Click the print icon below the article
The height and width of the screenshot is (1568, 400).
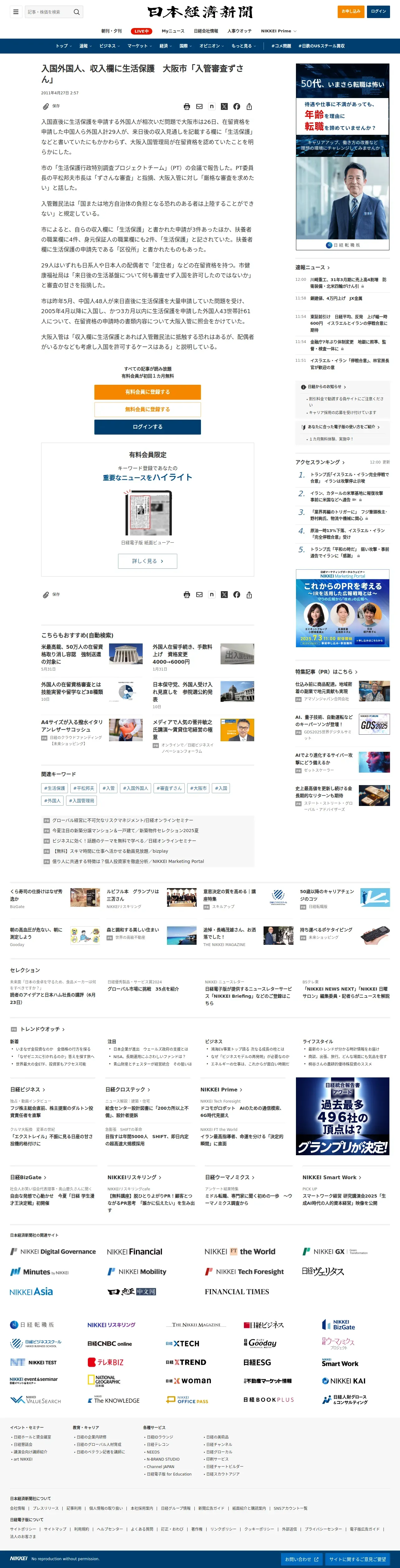pos(187,595)
